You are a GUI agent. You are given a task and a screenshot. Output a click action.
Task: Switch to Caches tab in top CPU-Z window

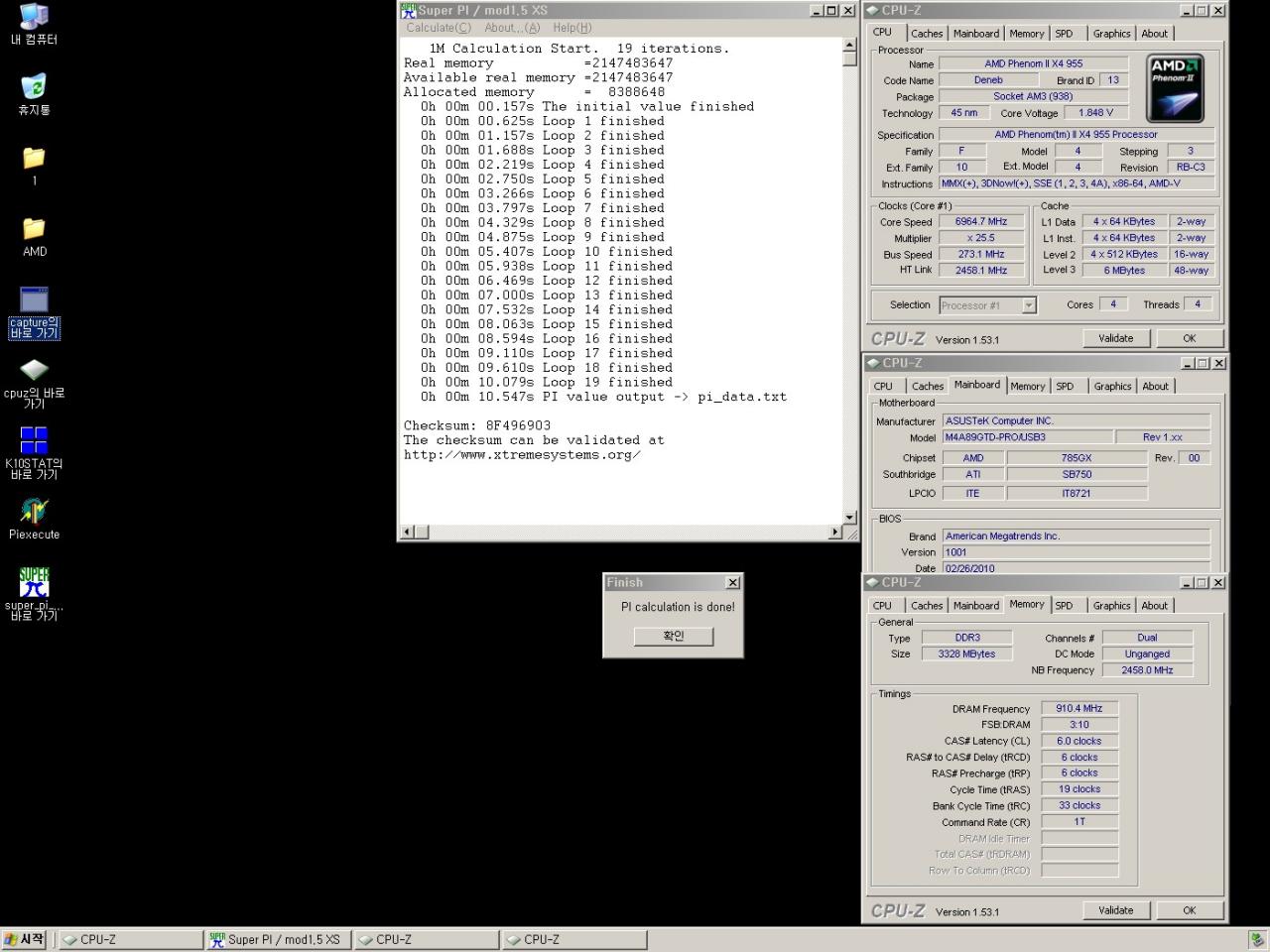(x=926, y=34)
